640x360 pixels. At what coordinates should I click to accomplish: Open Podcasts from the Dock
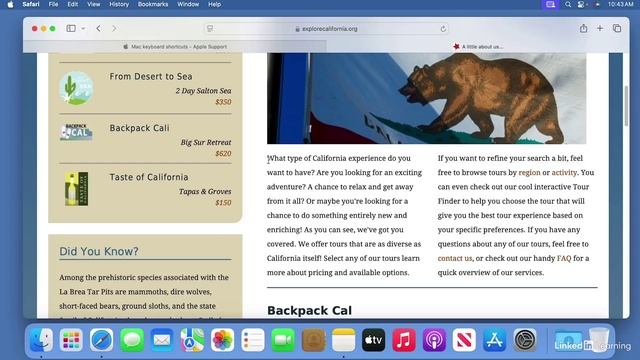tap(434, 340)
